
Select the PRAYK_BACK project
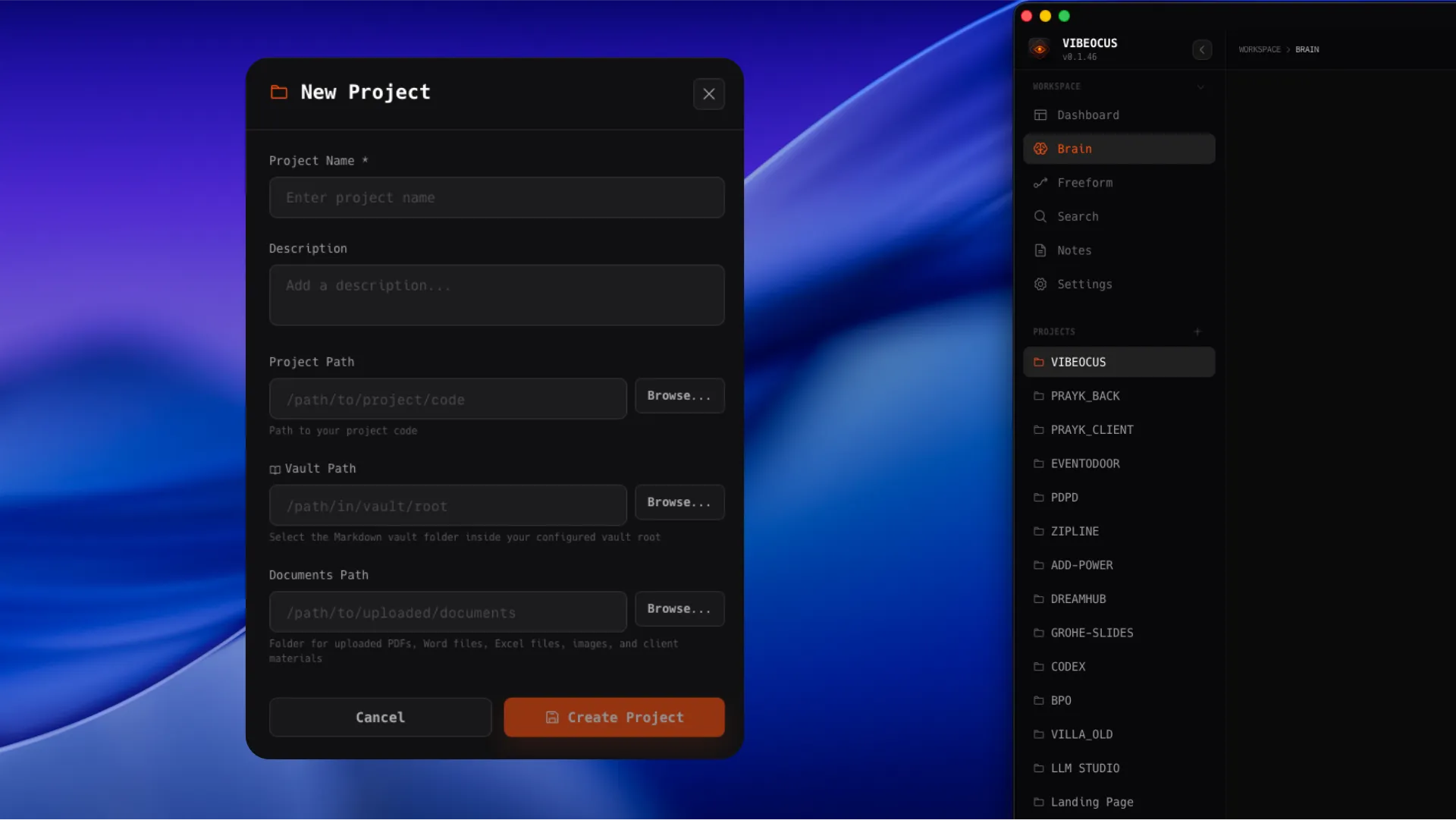pyautogui.click(x=1119, y=397)
